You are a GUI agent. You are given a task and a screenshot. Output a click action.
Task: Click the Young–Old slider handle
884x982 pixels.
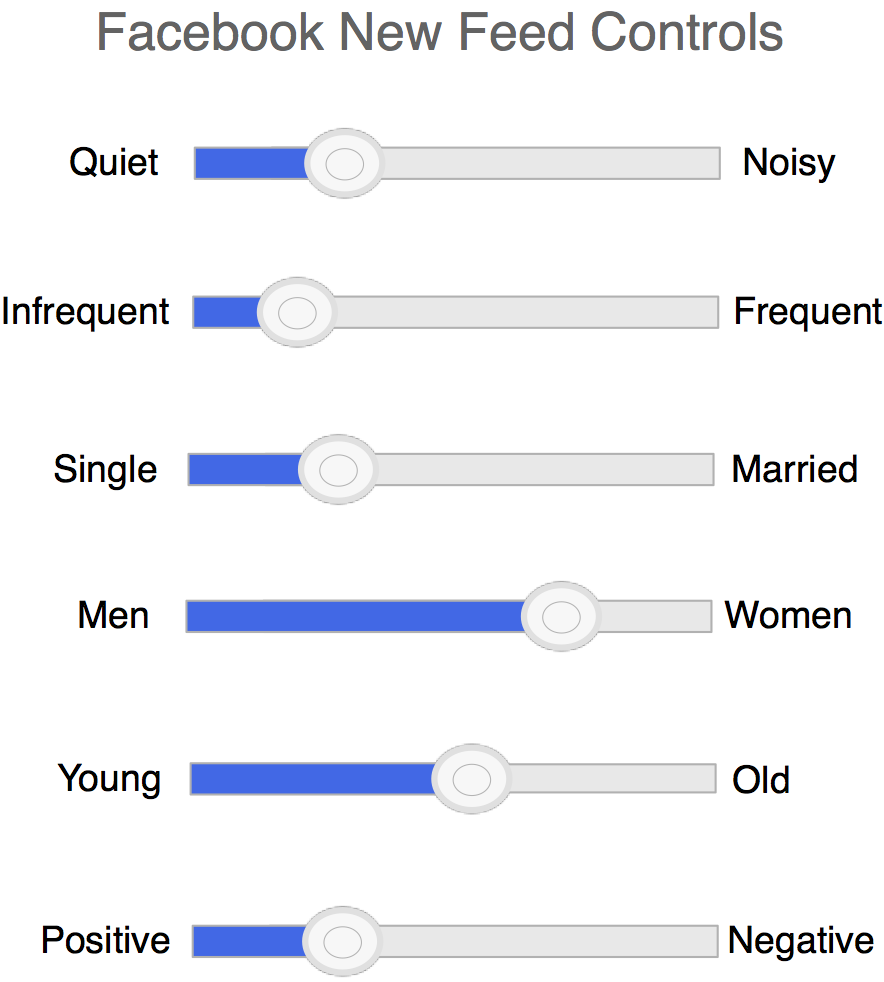click(x=473, y=779)
